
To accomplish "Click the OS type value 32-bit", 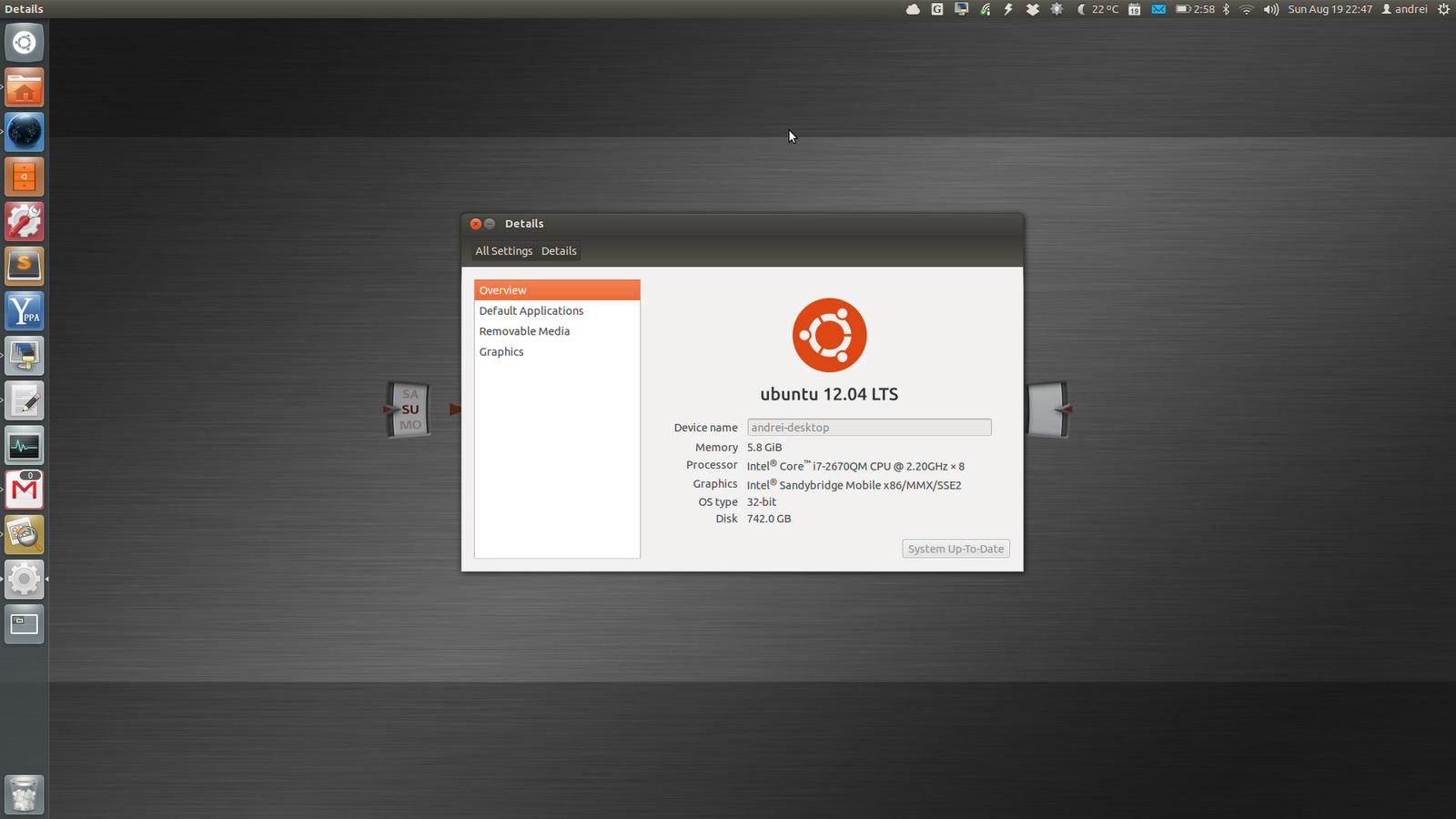I will [762, 502].
